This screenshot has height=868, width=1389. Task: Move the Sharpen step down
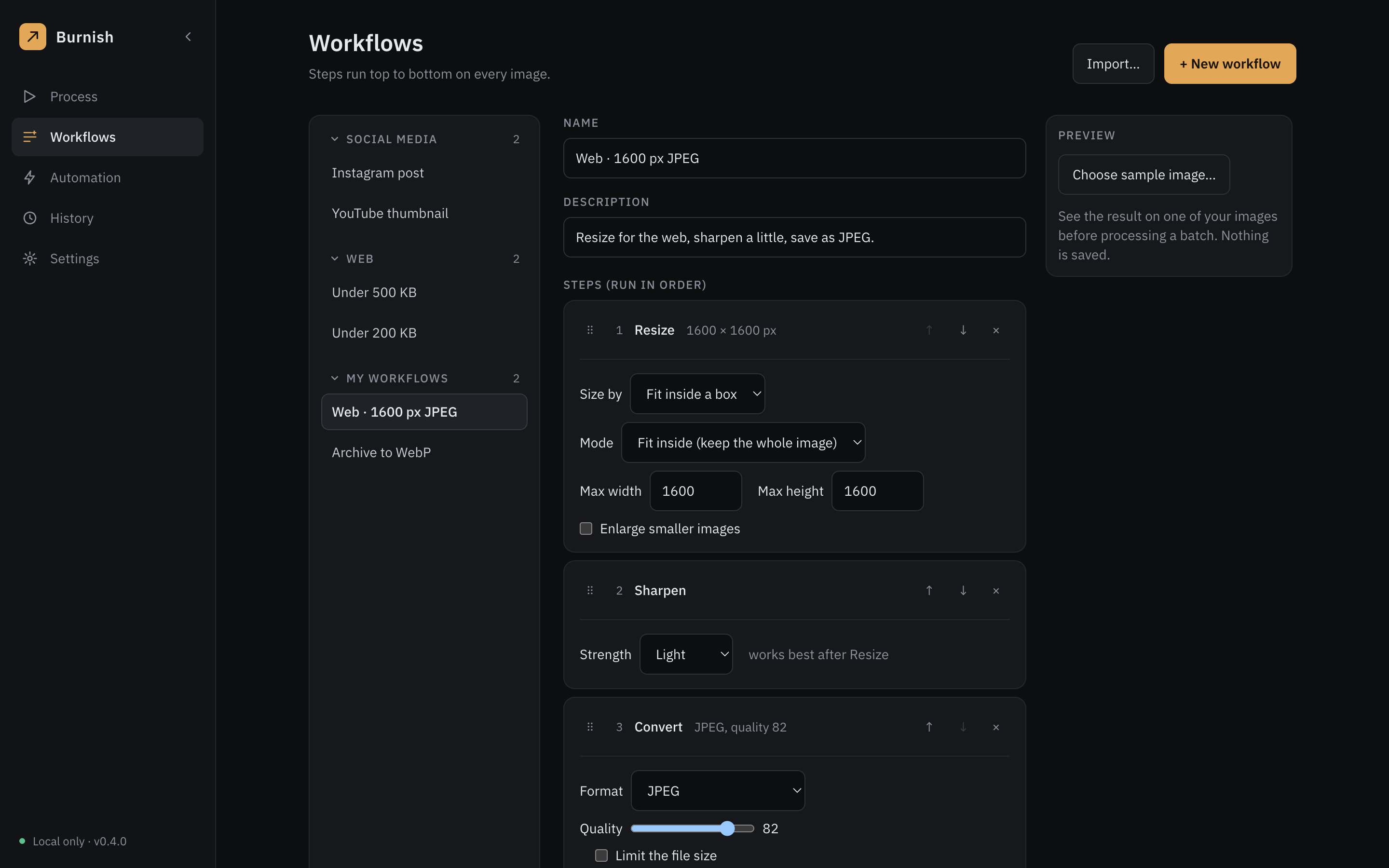pyautogui.click(x=963, y=590)
